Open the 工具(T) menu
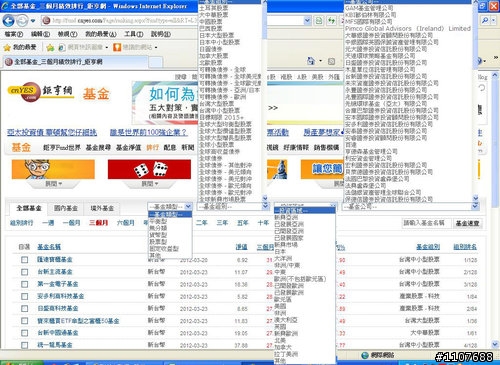 (x=134, y=34)
